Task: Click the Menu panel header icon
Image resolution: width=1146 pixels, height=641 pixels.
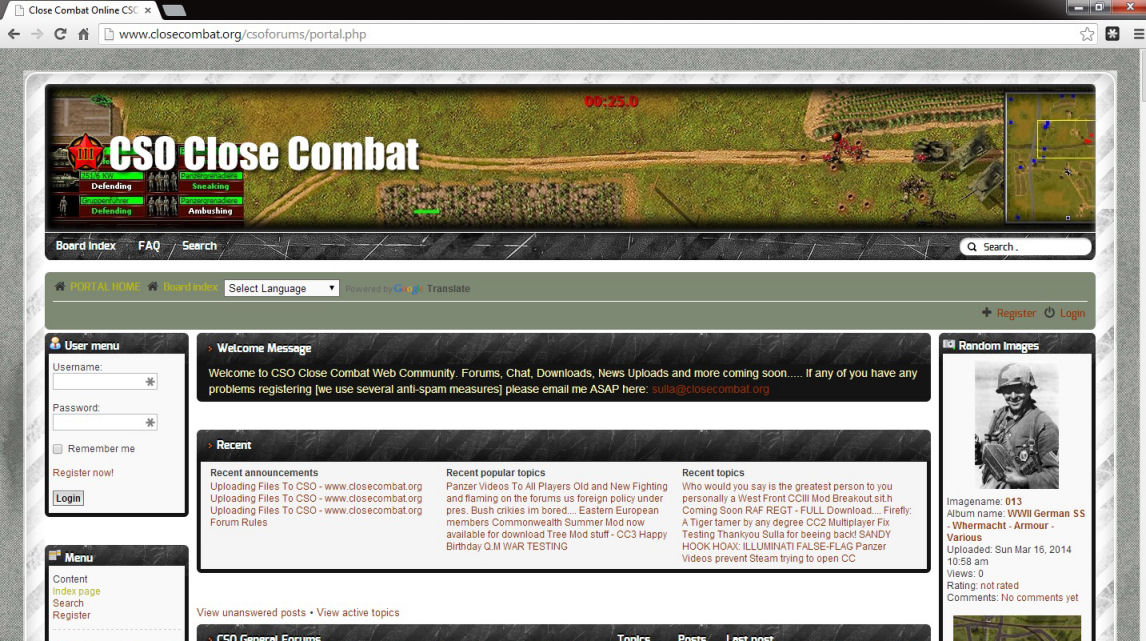Action: (x=55, y=555)
